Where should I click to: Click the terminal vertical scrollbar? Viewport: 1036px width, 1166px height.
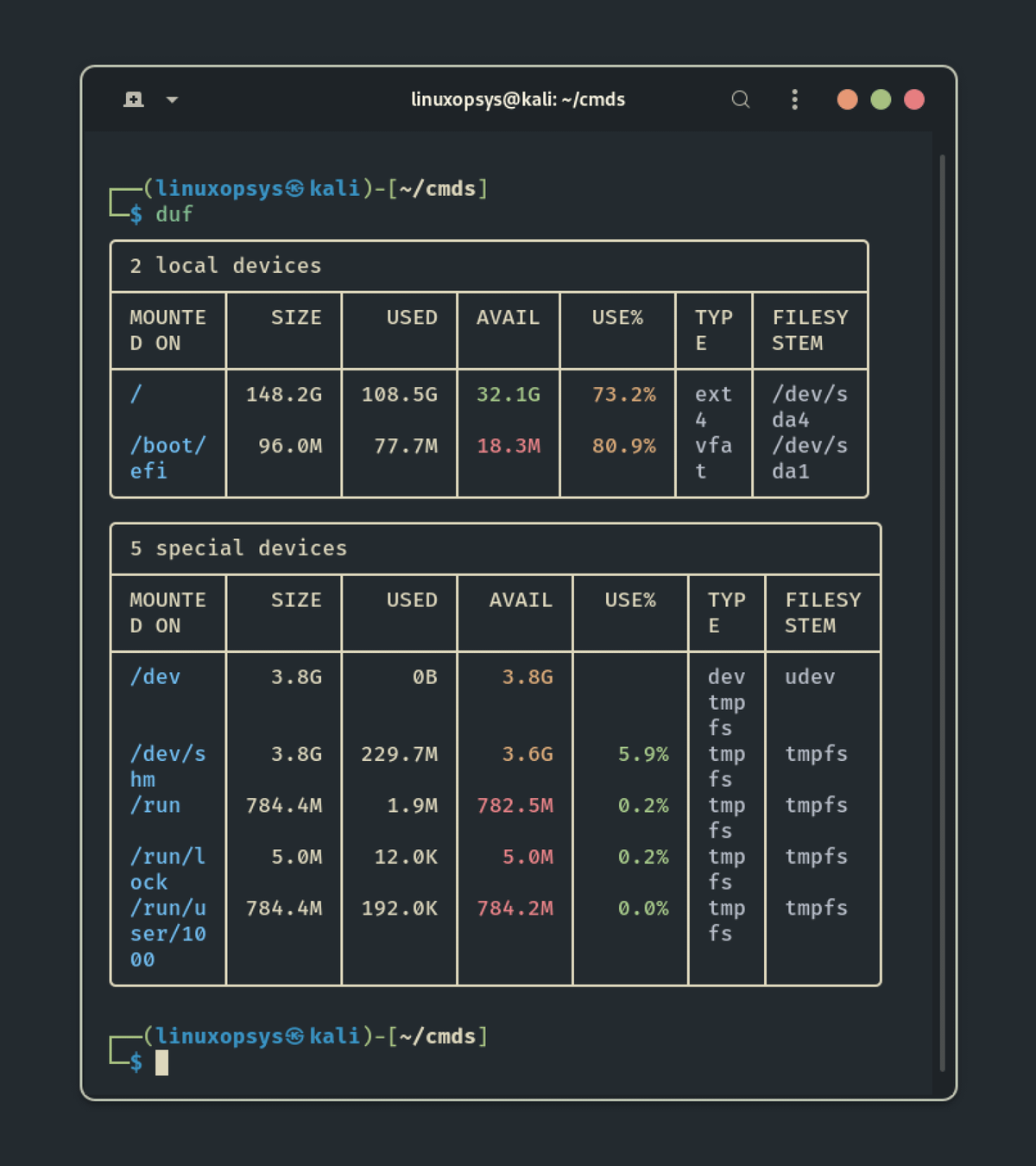pos(942,605)
